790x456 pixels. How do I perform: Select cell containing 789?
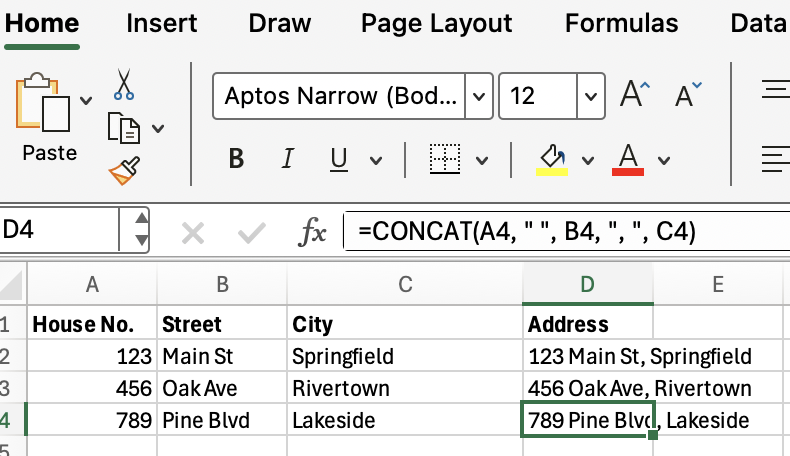point(92,420)
